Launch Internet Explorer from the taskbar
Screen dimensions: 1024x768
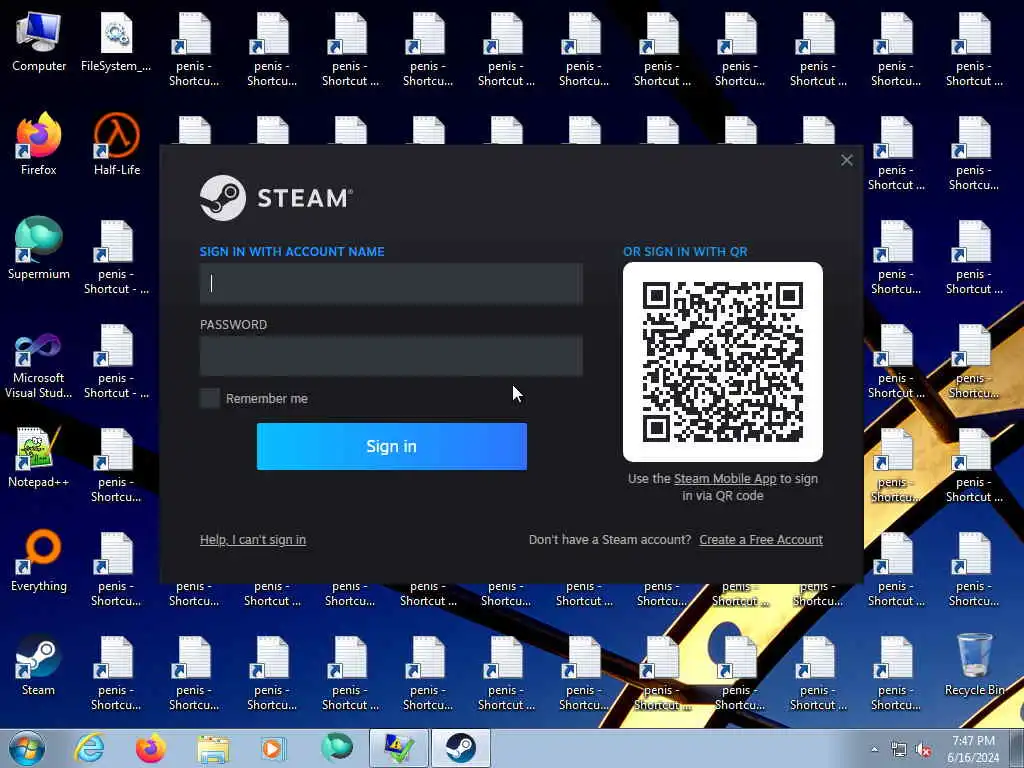(89, 748)
